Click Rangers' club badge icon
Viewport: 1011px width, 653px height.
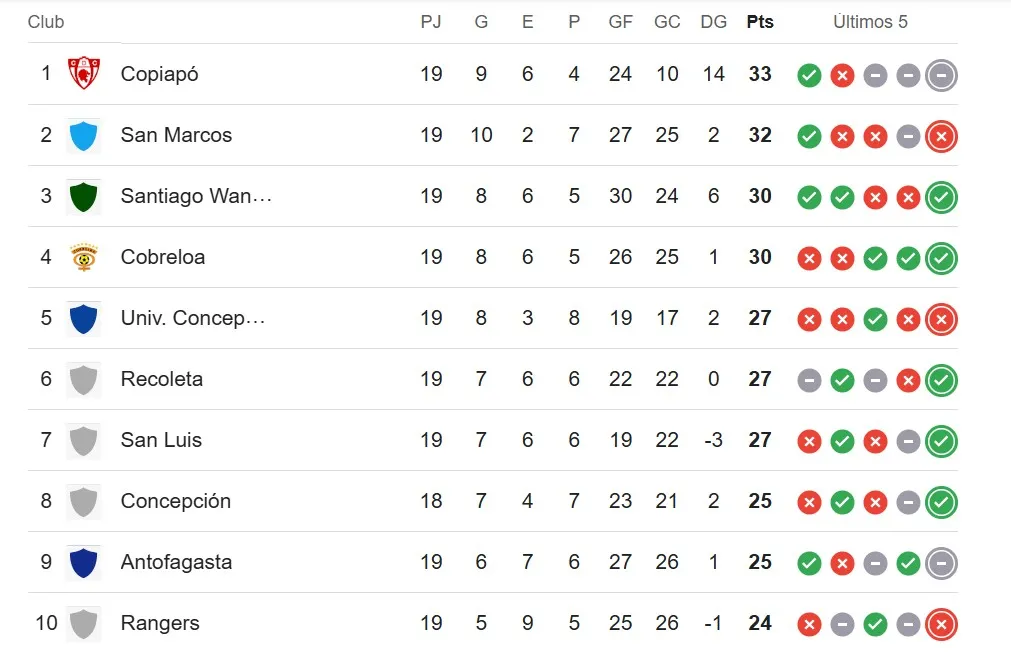pyautogui.click(x=84, y=623)
